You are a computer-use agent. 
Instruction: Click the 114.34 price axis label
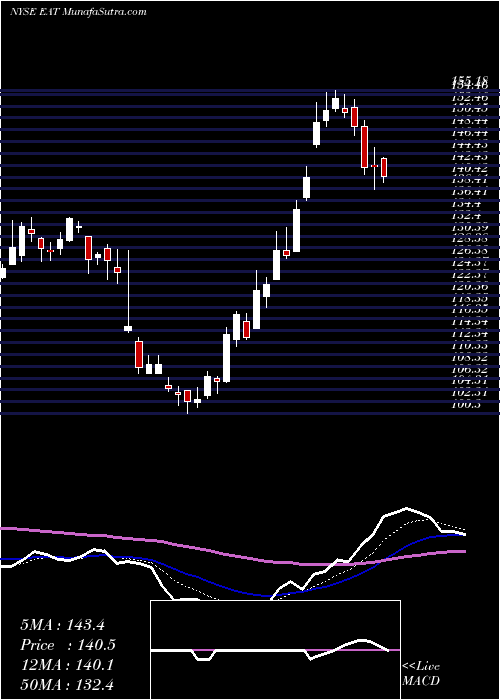(x=469, y=321)
